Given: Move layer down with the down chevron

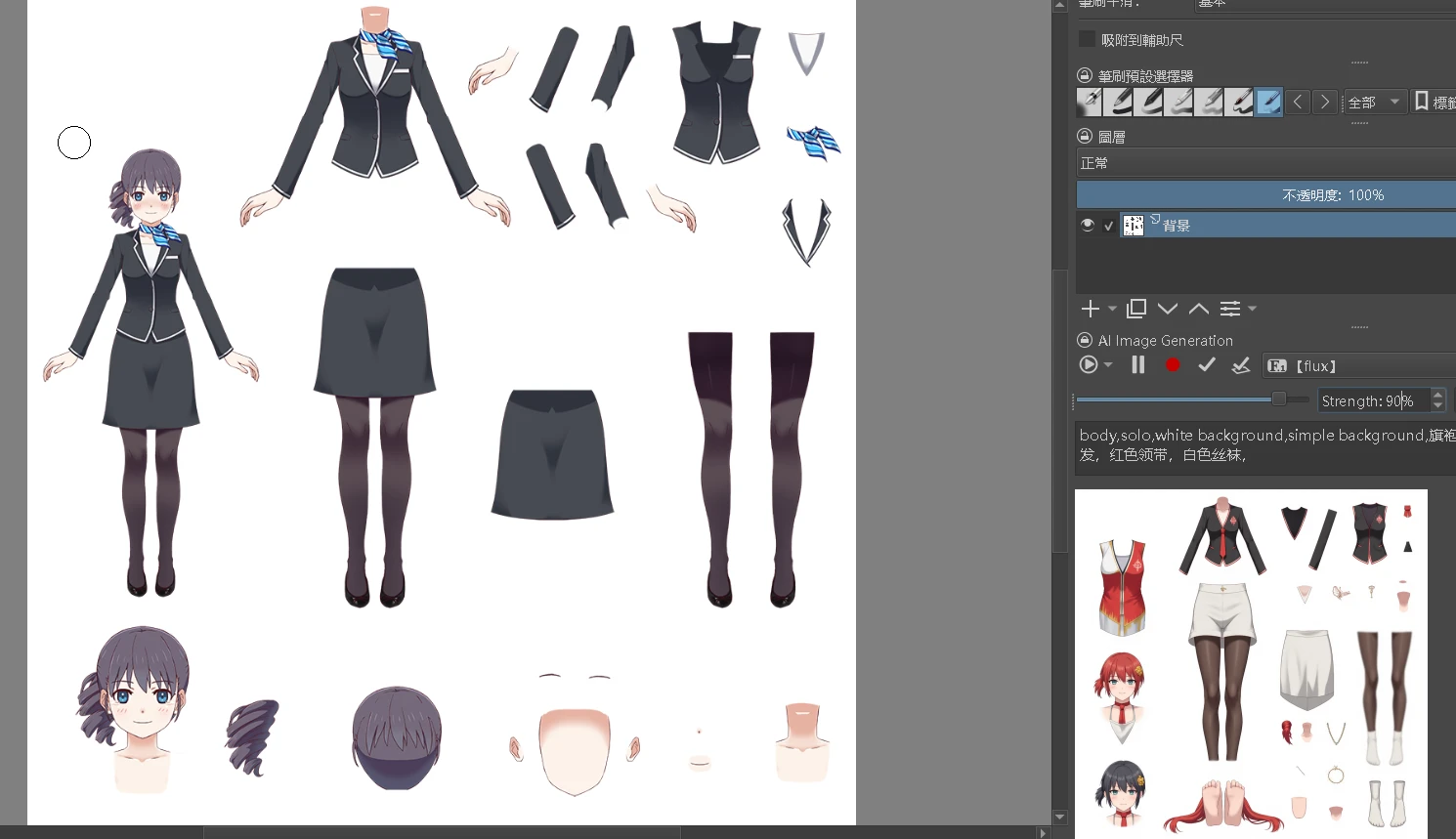Looking at the screenshot, I should pos(1168,309).
